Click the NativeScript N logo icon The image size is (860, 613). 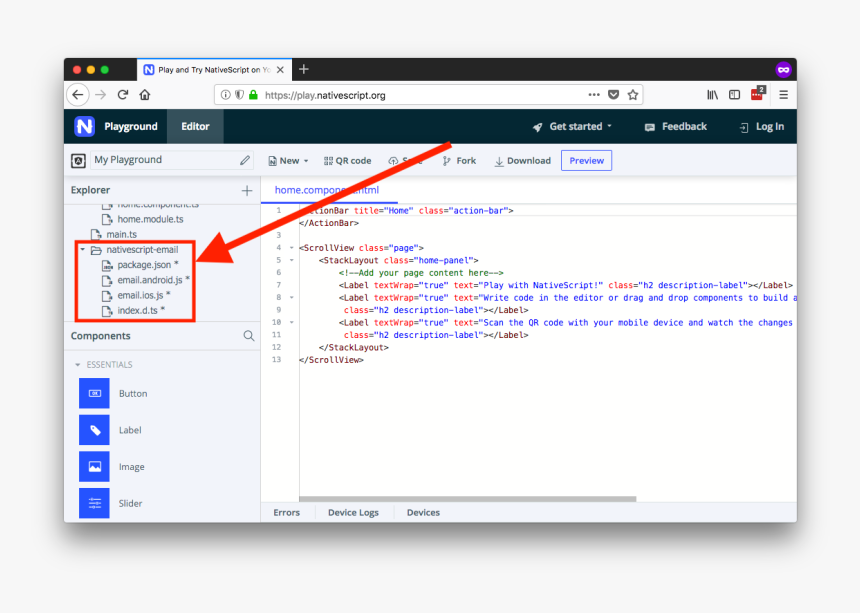(x=84, y=127)
